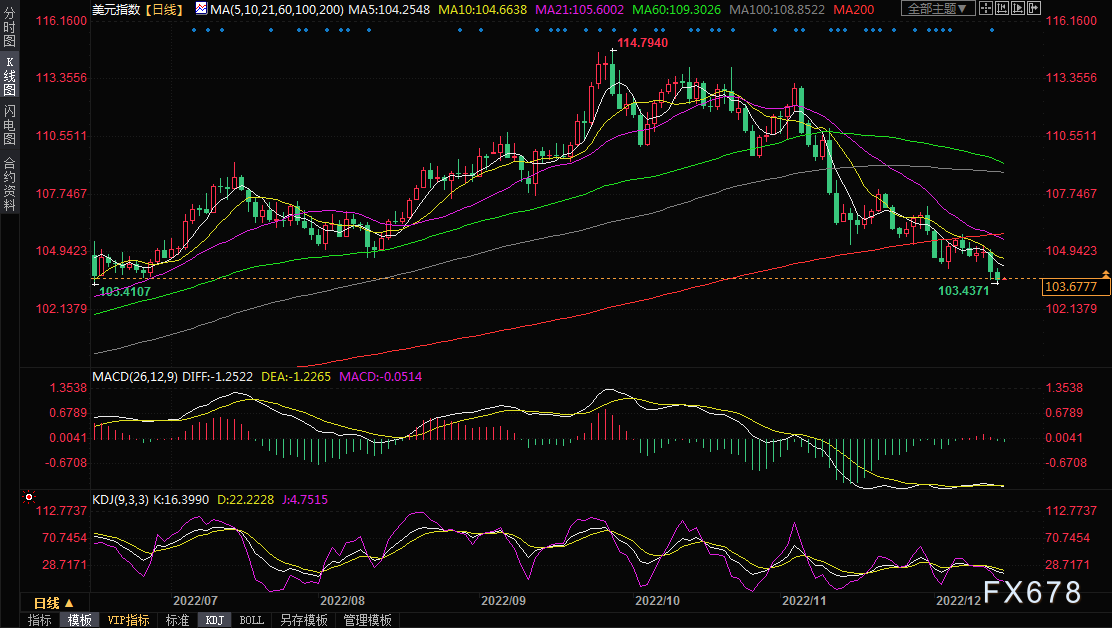Click the current price label 103.6777
This screenshot has height=628, width=1112.
[x=1076, y=287]
